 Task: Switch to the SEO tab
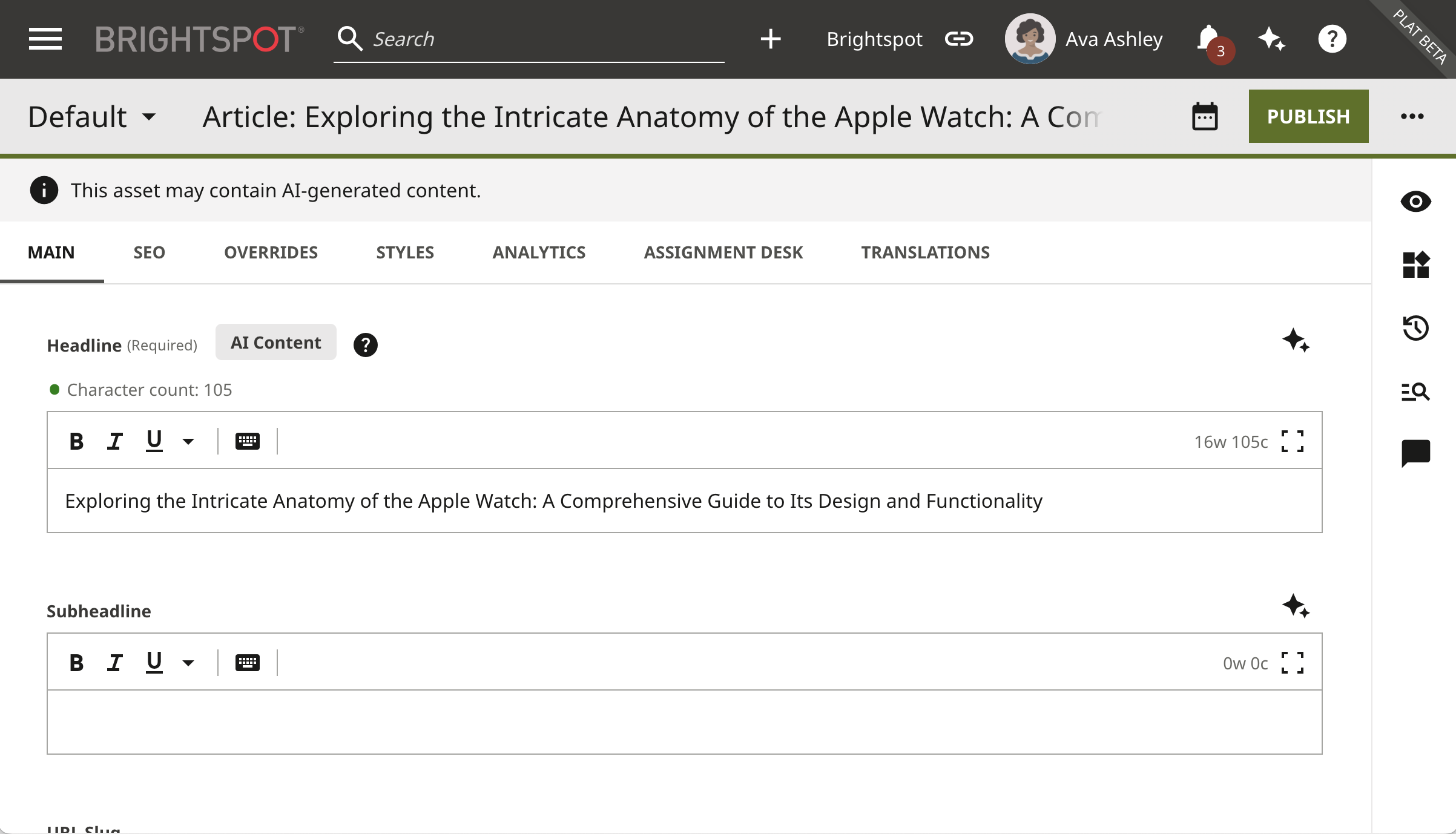pos(150,252)
